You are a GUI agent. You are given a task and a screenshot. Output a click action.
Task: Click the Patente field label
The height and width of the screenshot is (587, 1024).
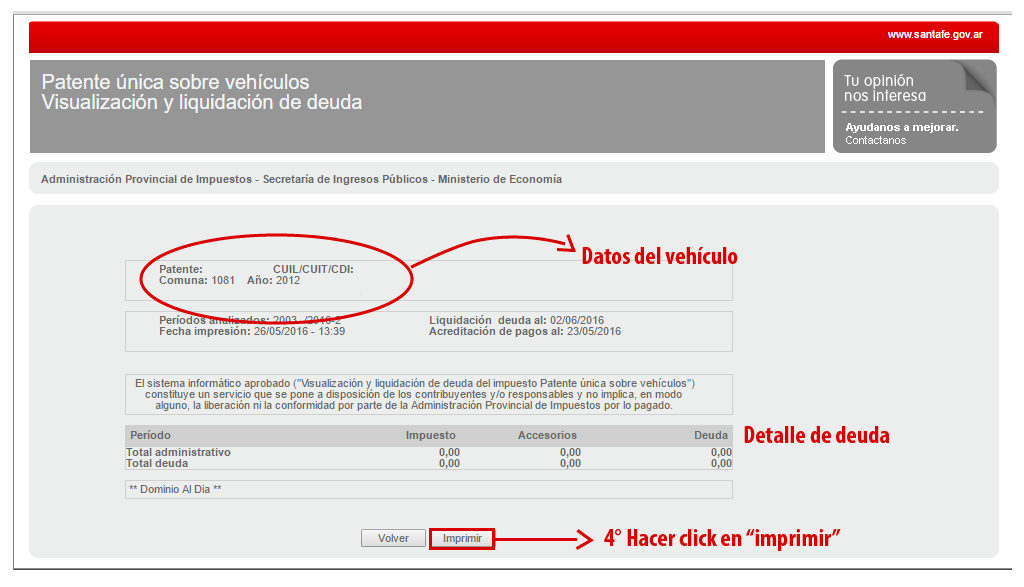pyautogui.click(x=180, y=269)
